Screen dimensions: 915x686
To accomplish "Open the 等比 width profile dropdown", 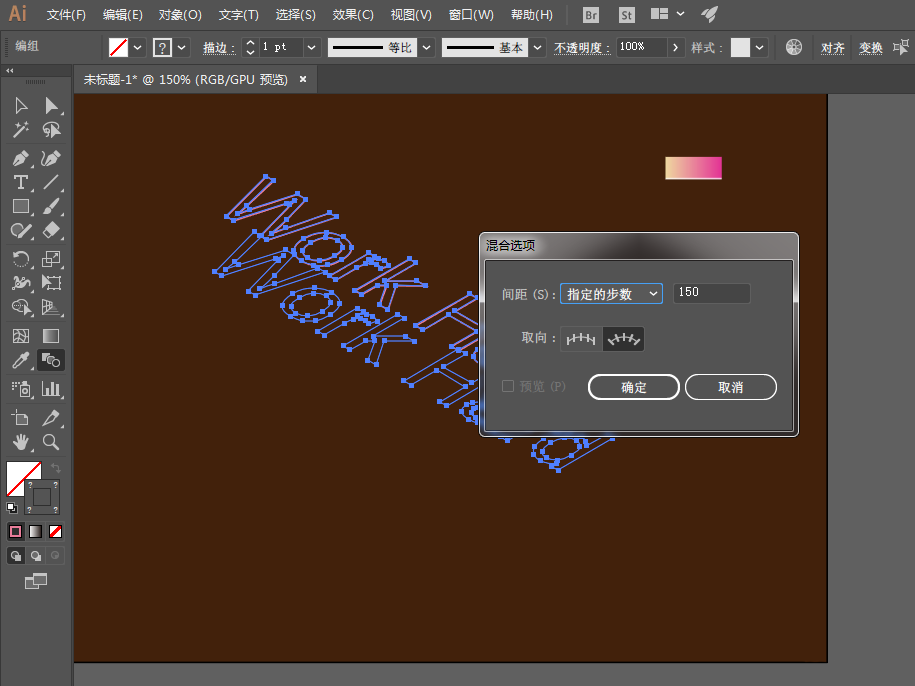I will click(427, 48).
